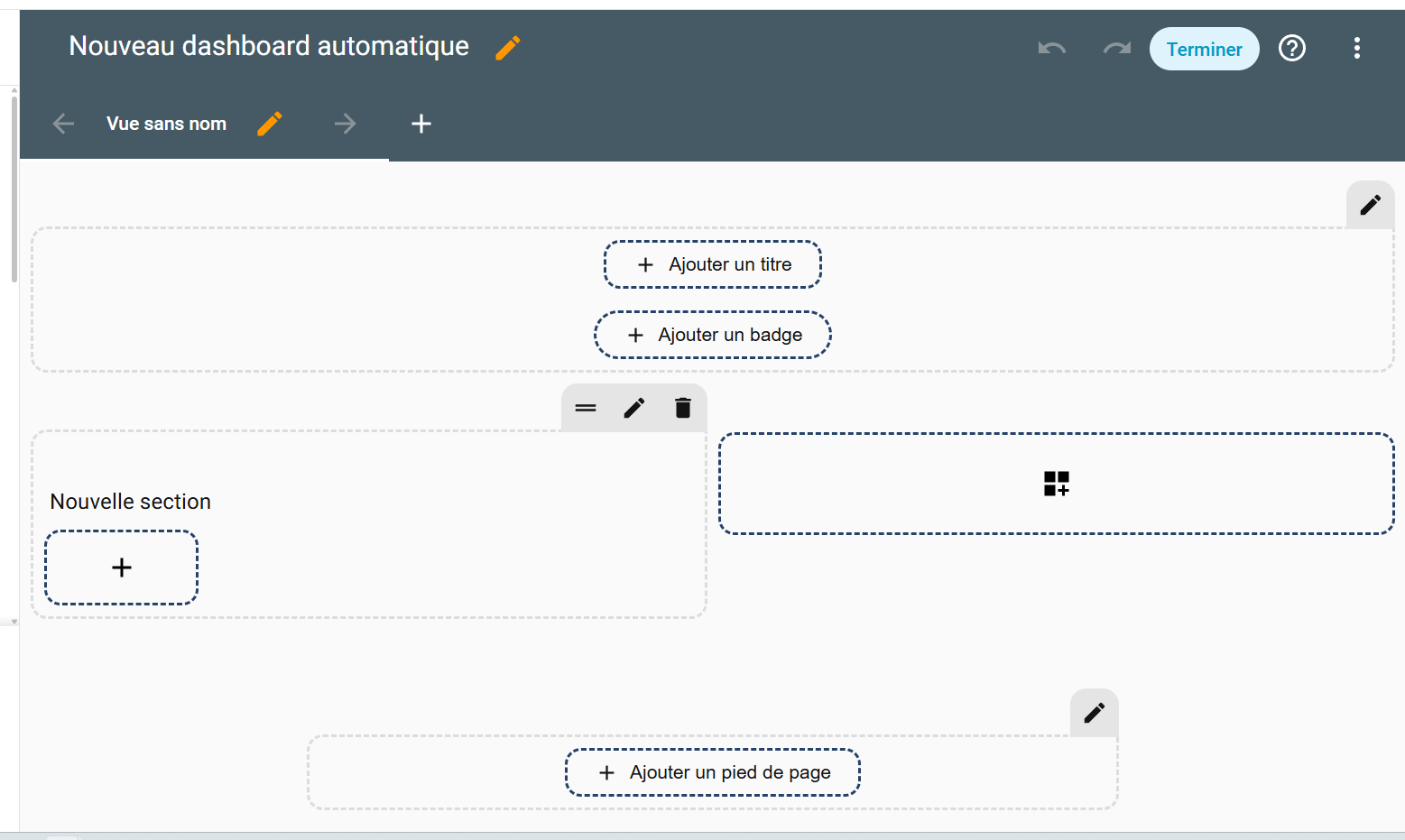Edit the 'Vue sans nom' view name
Viewport: 1405px width, 840px height.
(x=270, y=124)
